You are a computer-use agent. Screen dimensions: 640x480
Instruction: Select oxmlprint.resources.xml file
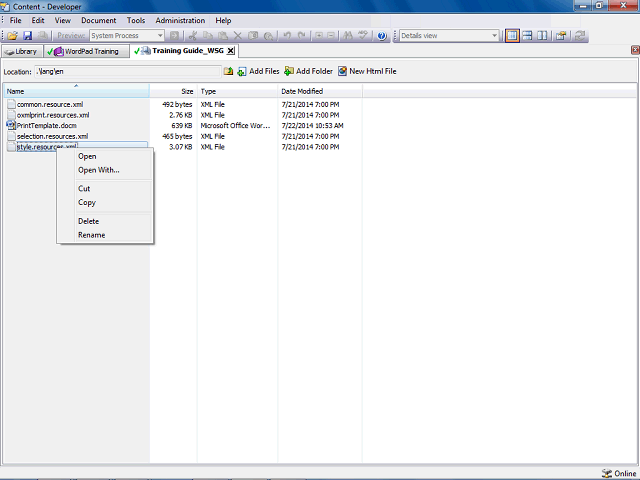(x=53, y=115)
